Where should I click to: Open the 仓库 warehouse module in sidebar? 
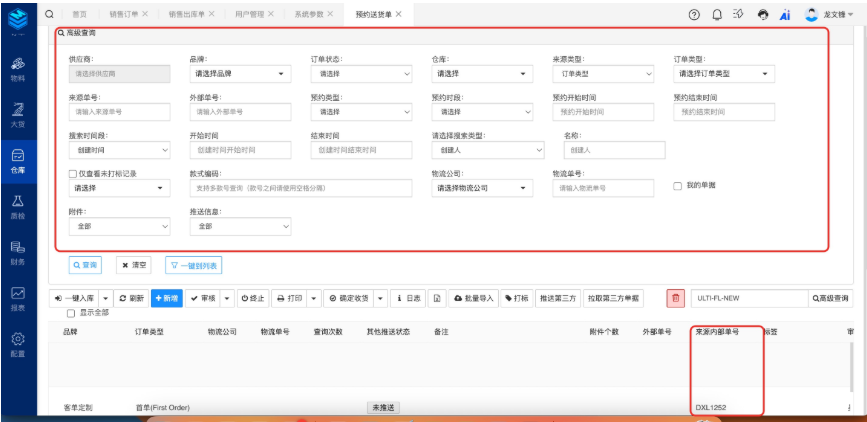point(17,160)
